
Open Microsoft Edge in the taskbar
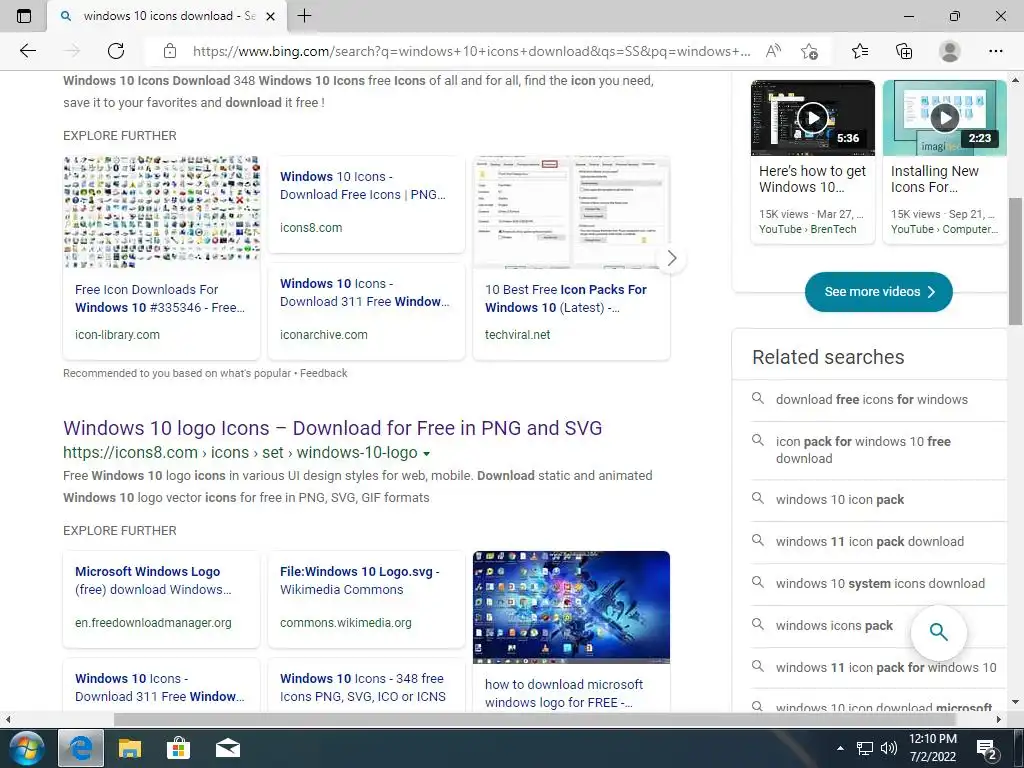coord(81,748)
